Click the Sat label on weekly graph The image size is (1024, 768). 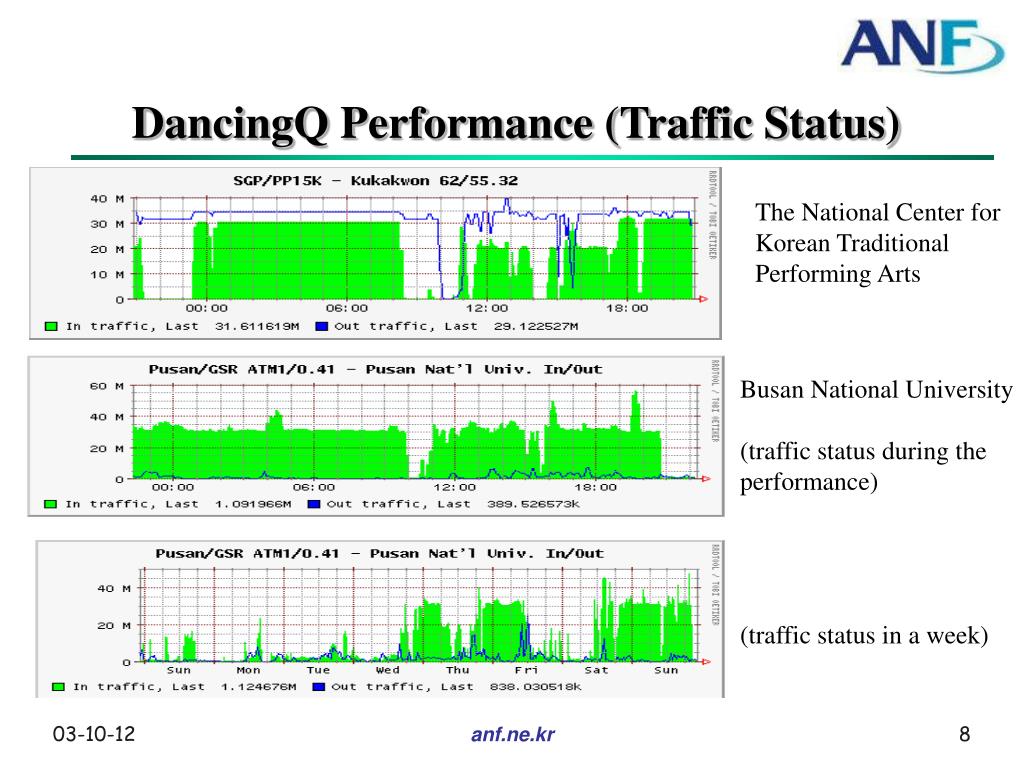pos(596,670)
